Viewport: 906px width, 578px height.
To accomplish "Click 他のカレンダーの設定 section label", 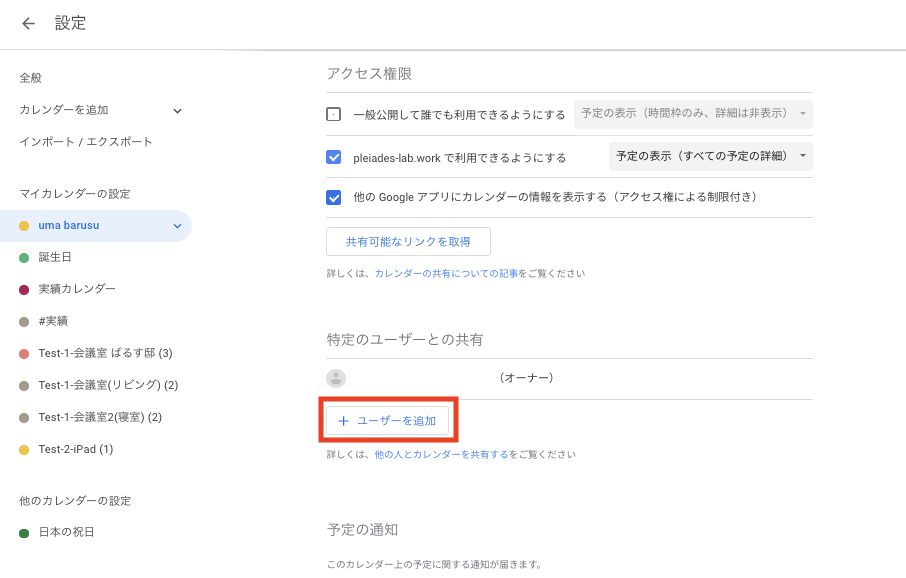I will (x=75, y=501).
